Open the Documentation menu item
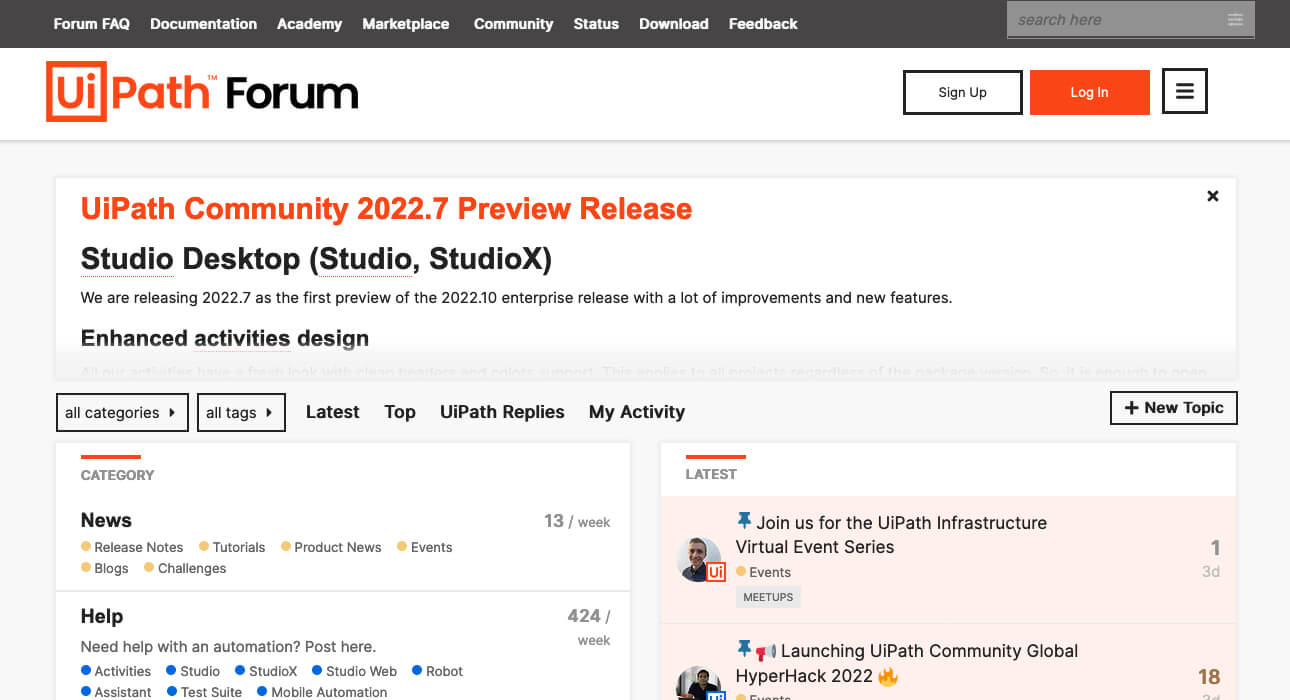This screenshot has width=1290, height=700. coord(203,23)
